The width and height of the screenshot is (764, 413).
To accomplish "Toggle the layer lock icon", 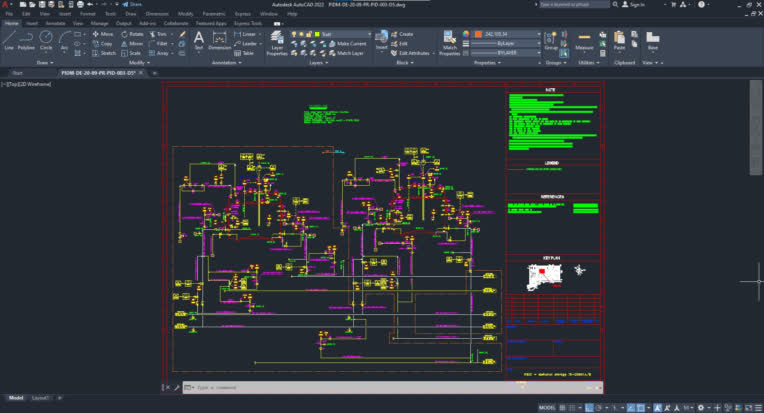I will pos(309,34).
